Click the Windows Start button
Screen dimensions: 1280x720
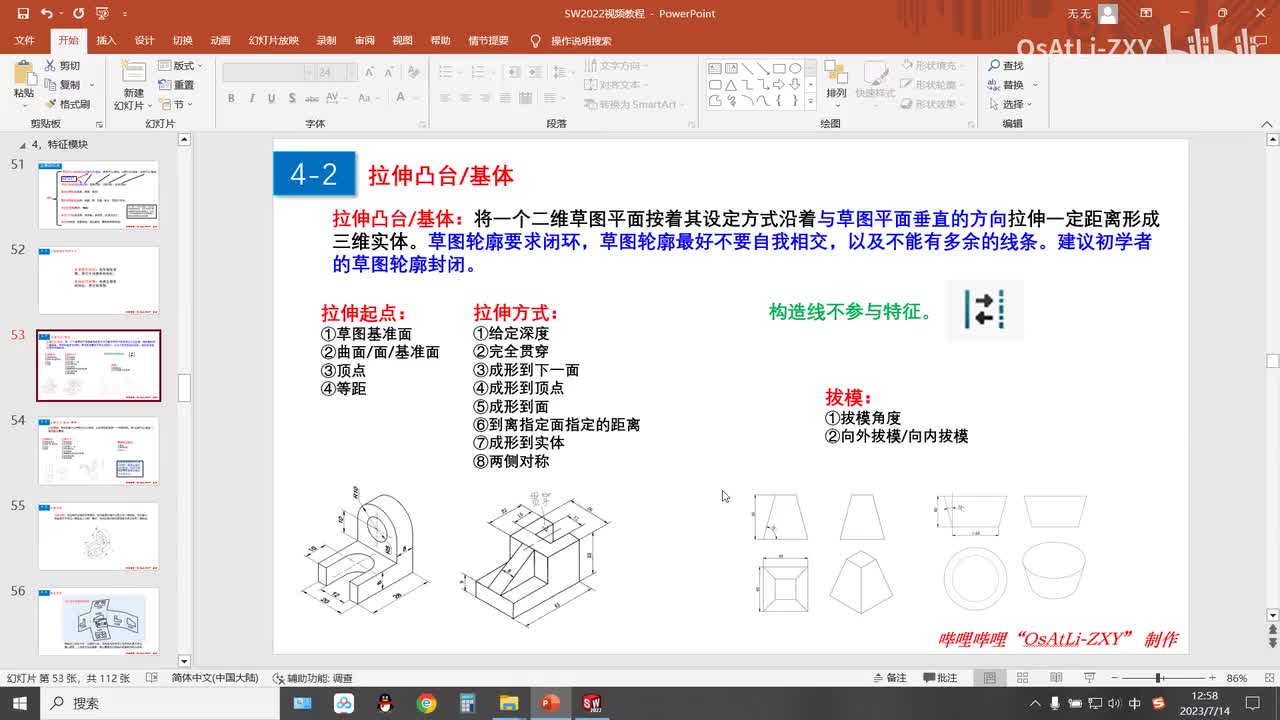point(19,703)
